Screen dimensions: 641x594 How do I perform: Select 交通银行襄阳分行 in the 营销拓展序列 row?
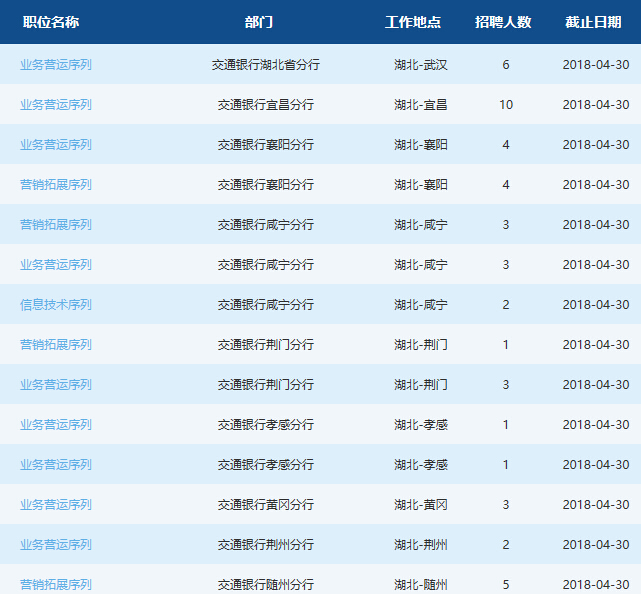[x=266, y=185]
